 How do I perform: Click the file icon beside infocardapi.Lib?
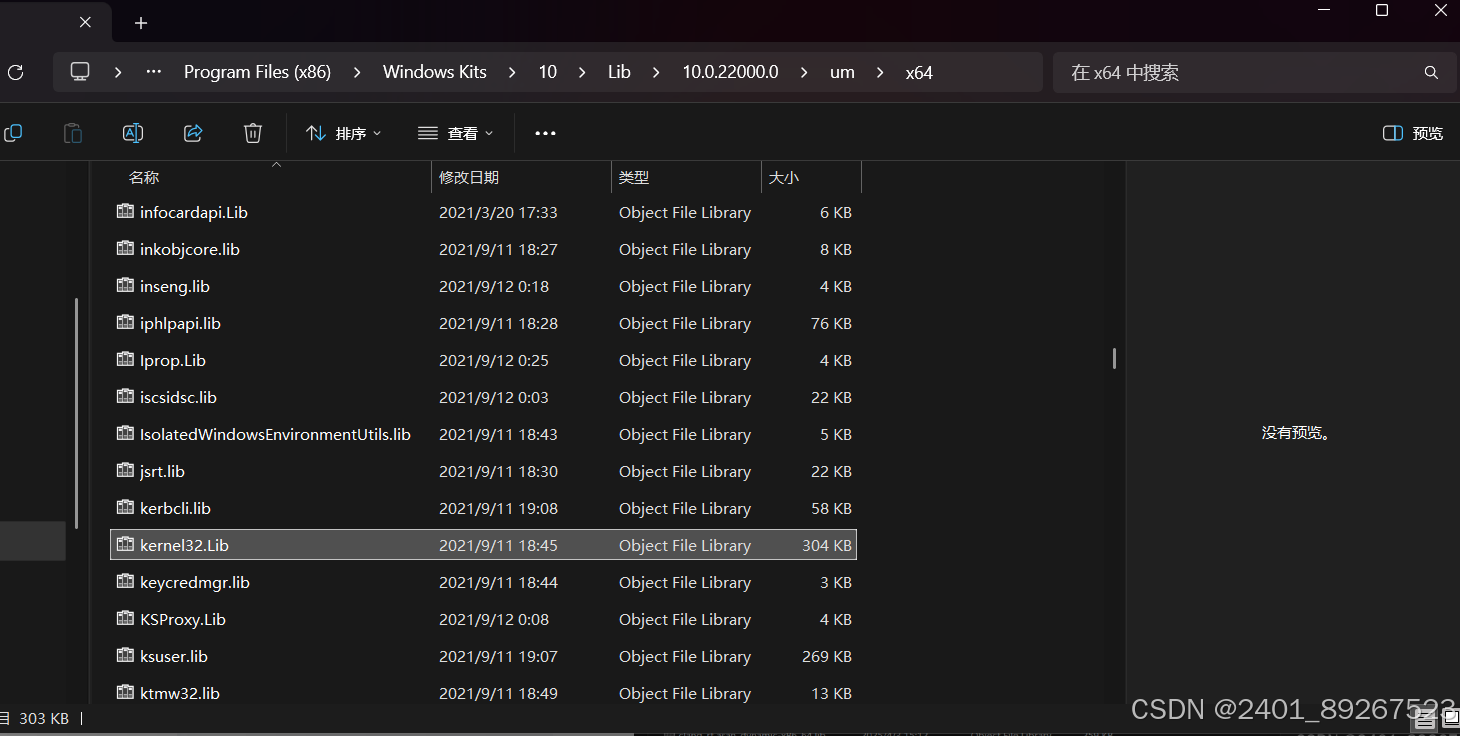point(125,211)
